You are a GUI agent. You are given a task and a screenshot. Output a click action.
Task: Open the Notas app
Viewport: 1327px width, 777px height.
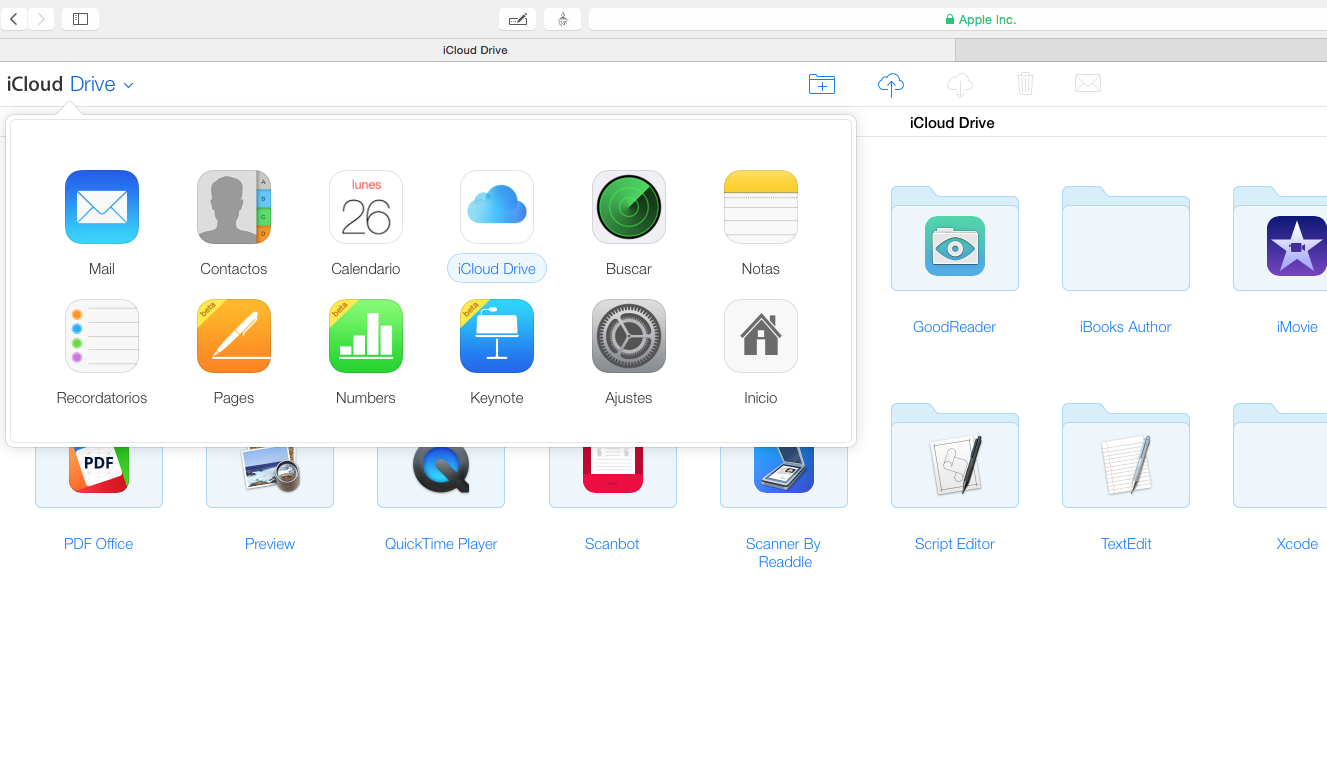[x=761, y=207]
